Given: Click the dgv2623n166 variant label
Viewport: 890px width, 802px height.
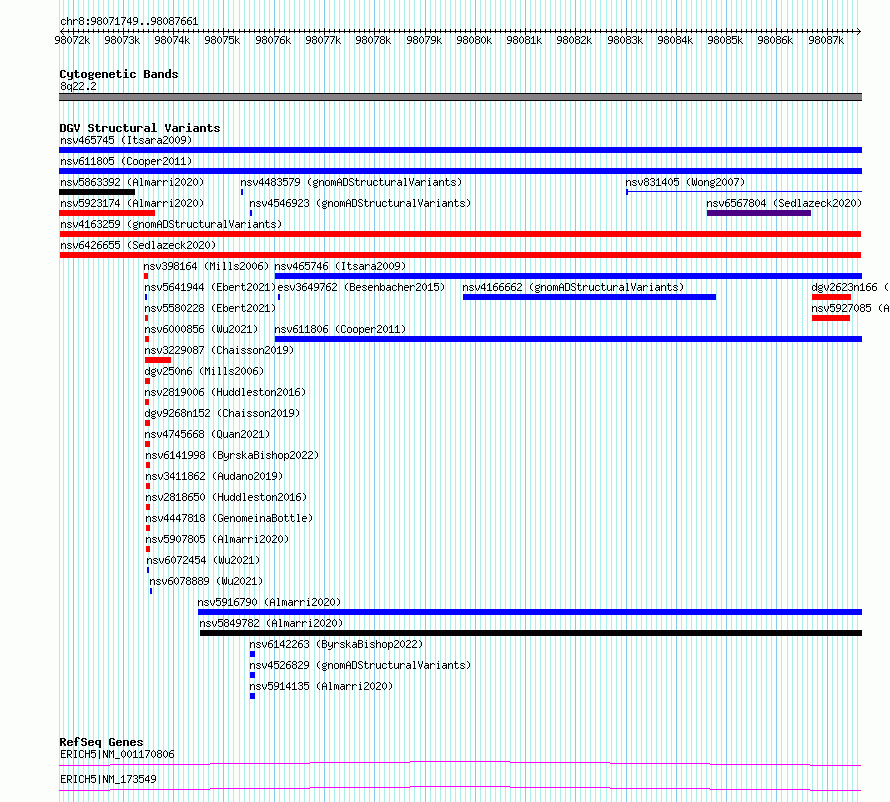Looking at the screenshot, I should point(850,287).
